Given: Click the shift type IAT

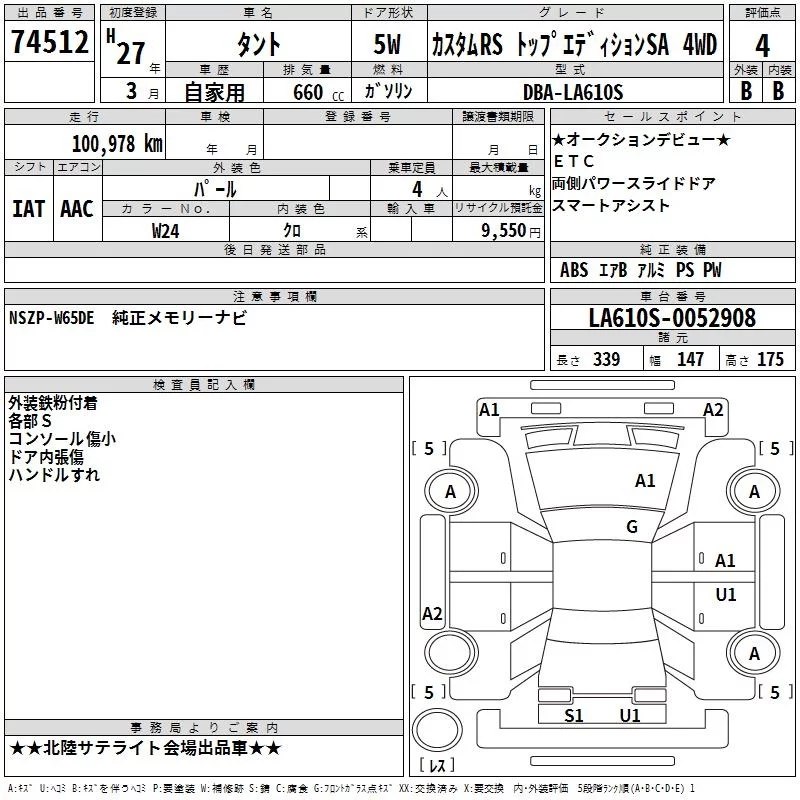Looking at the screenshot, I should pyautogui.click(x=28, y=209).
